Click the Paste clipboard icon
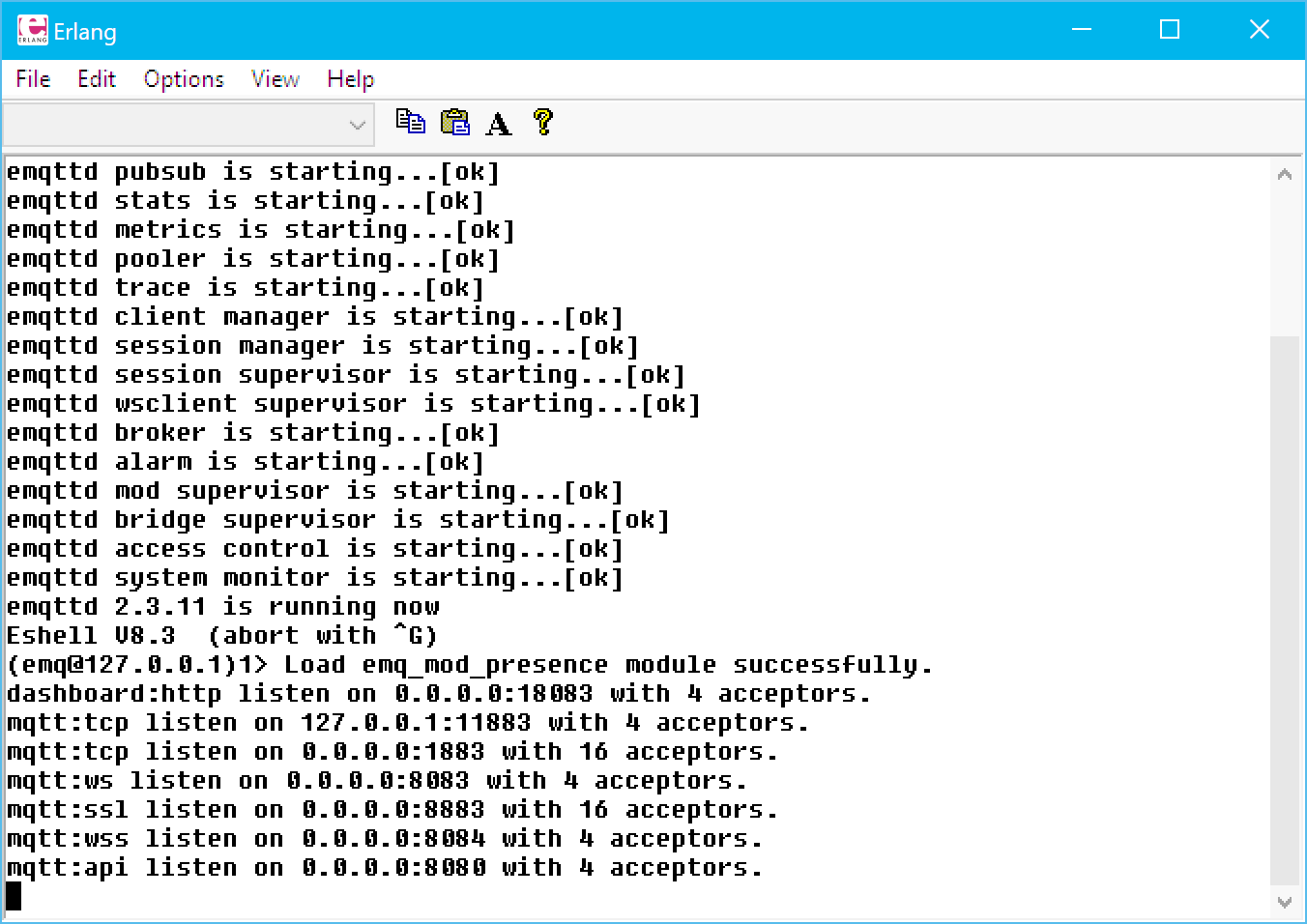Image resolution: width=1307 pixels, height=924 pixels. pyautogui.click(x=455, y=122)
